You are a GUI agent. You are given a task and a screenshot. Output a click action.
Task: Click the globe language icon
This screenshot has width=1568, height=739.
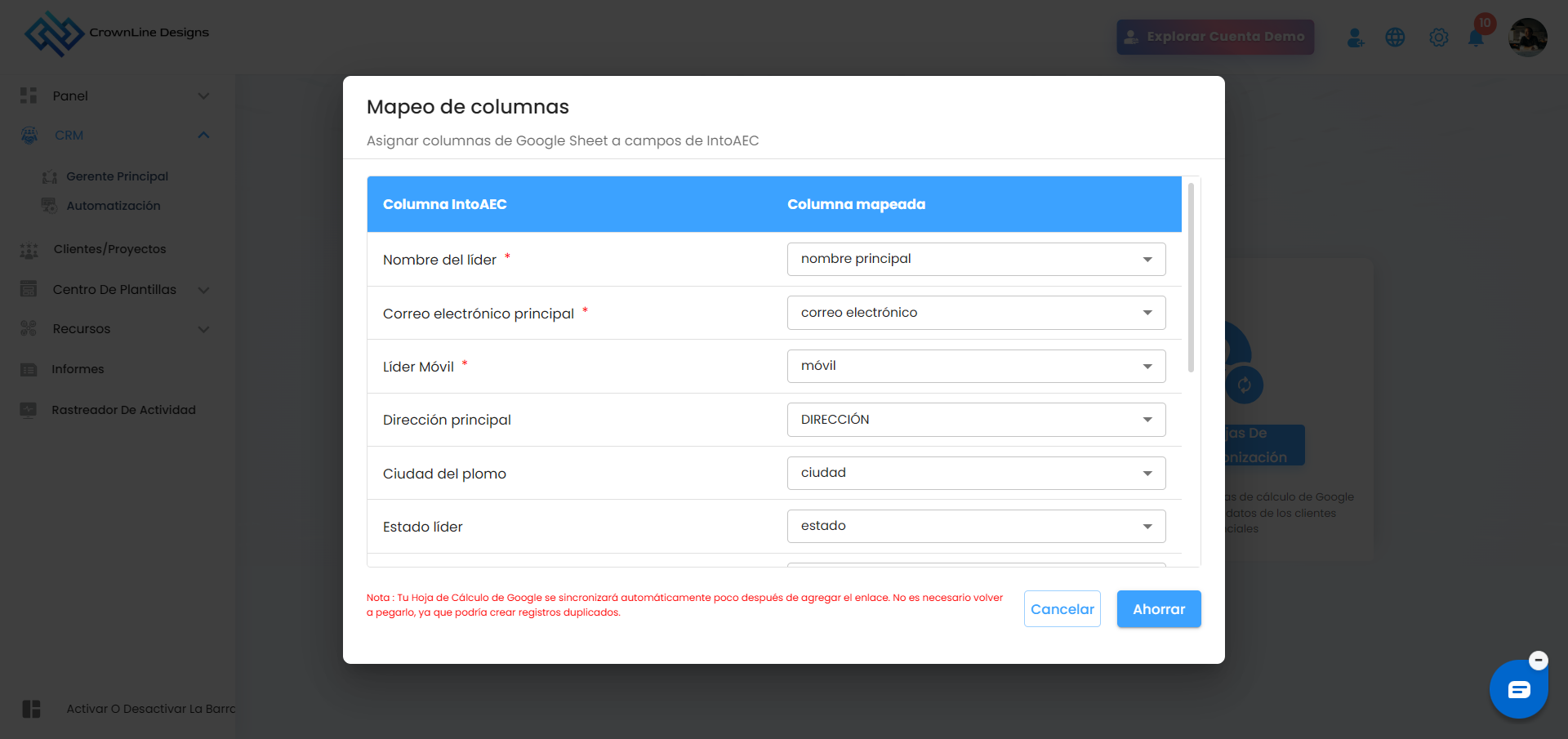pyautogui.click(x=1395, y=38)
